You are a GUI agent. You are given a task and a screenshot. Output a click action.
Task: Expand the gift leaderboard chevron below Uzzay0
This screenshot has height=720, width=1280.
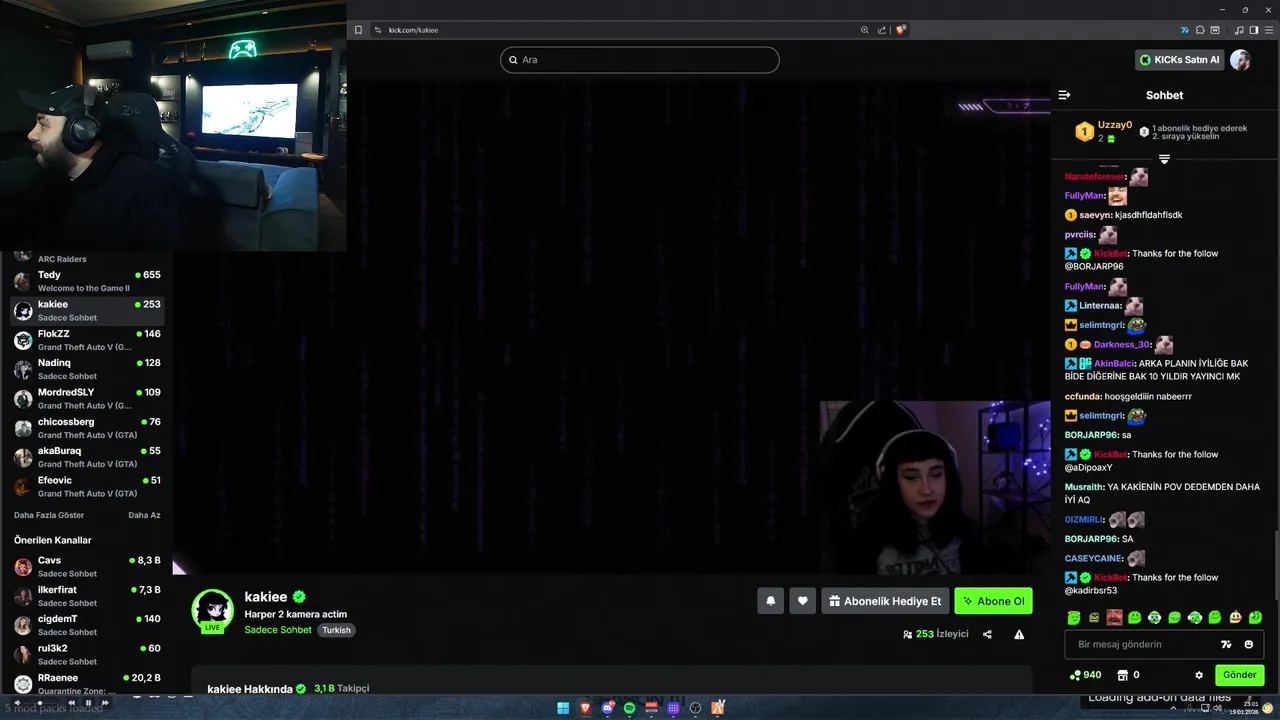click(1164, 159)
